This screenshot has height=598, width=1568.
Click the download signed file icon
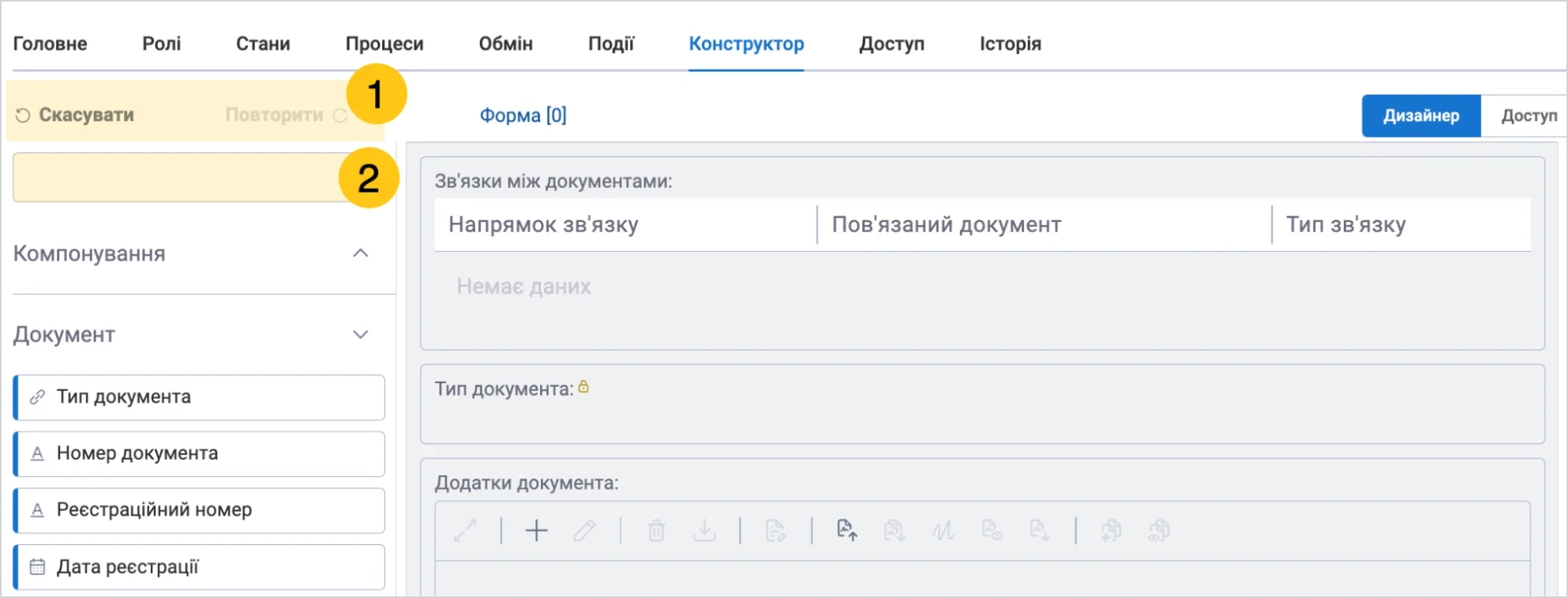[x=1040, y=530]
